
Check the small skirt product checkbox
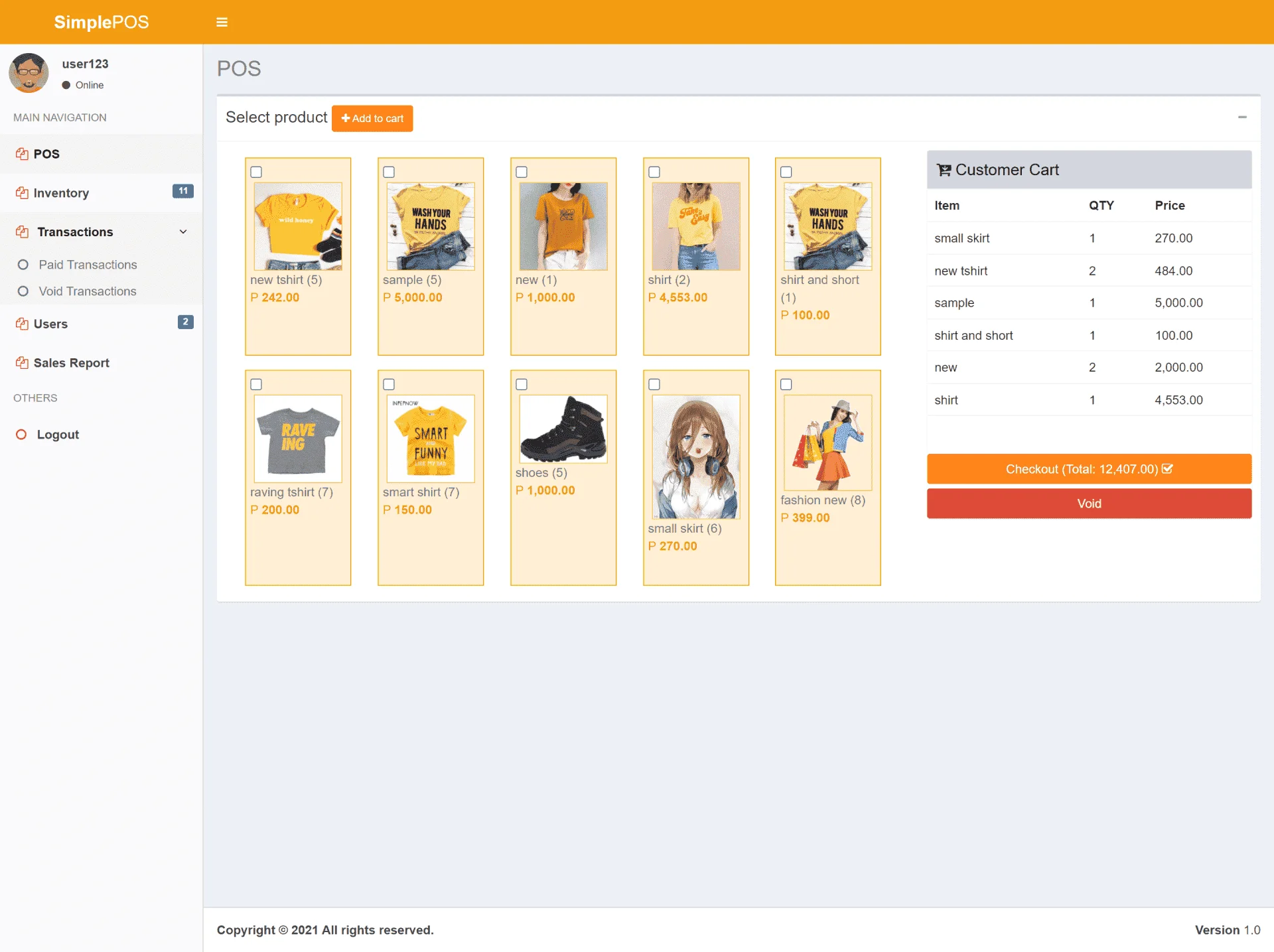tap(654, 384)
